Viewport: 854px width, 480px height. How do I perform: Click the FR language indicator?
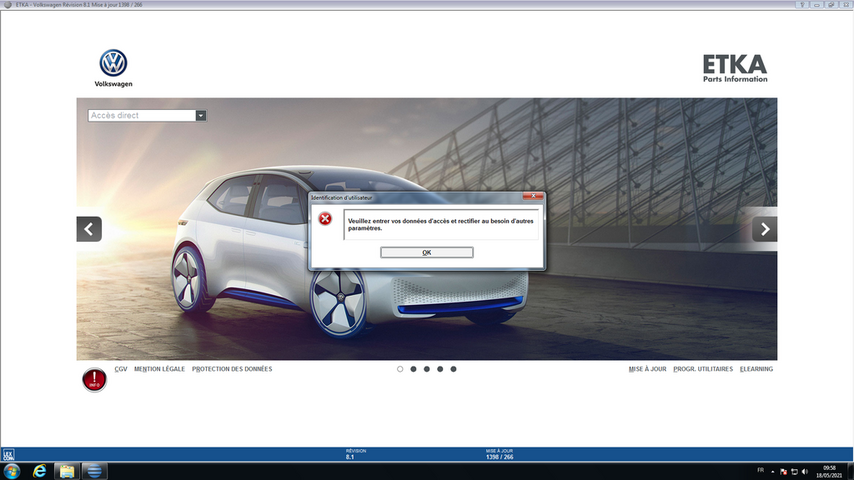760,470
